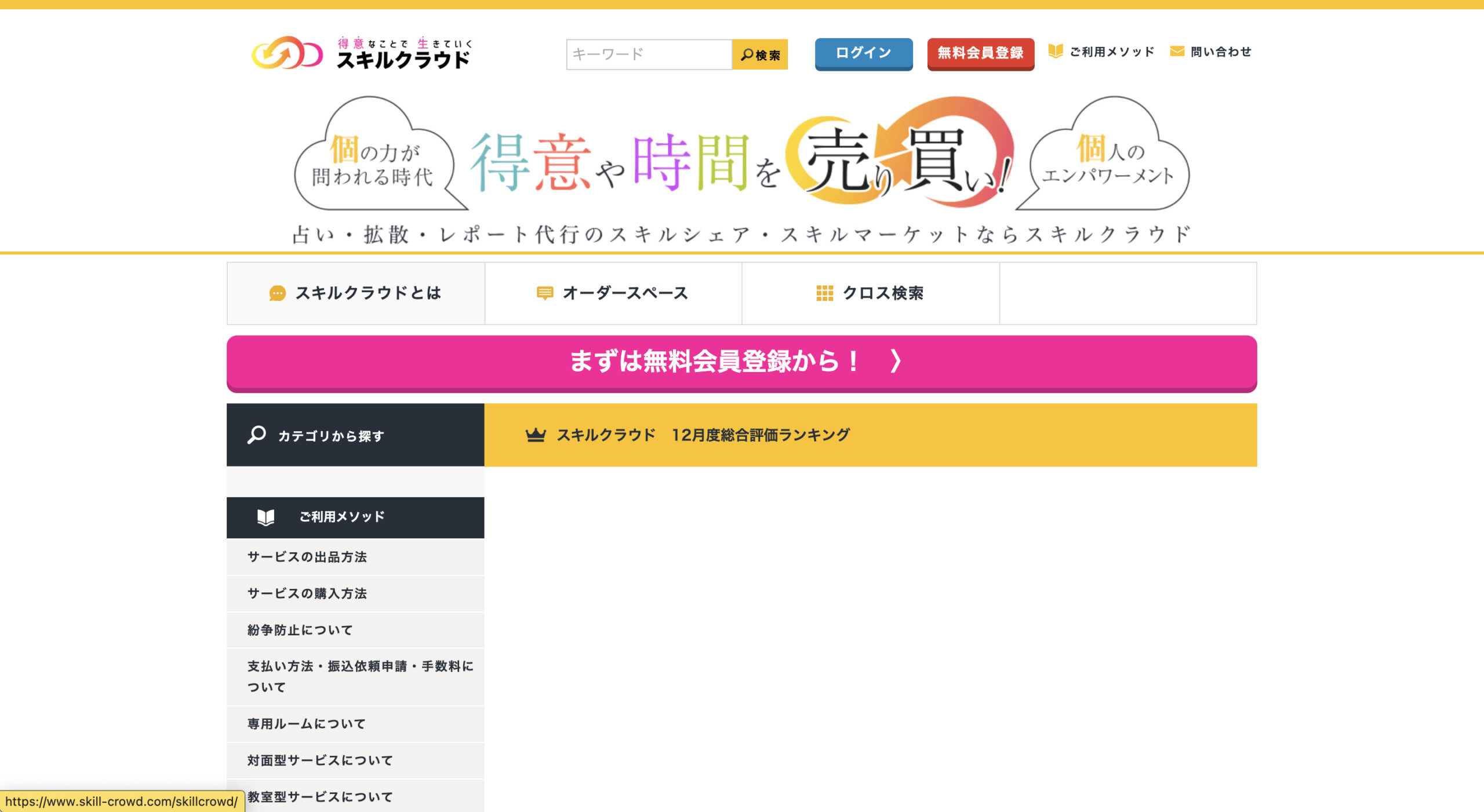Open the クロス検索 tab
The height and width of the screenshot is (812, 1484).
coord(871,293)
